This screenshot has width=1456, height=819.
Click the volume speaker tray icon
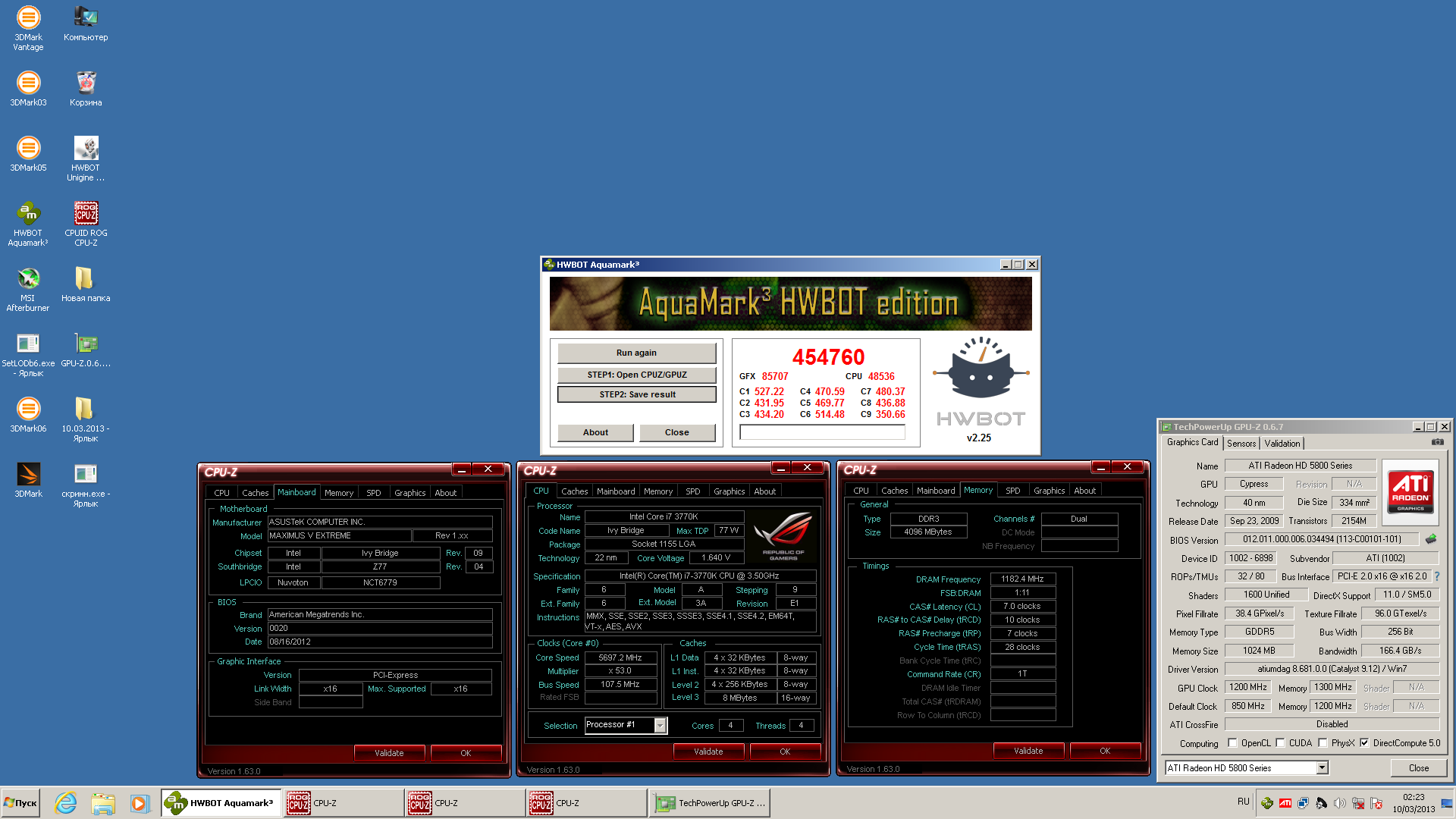(1340, 803)
